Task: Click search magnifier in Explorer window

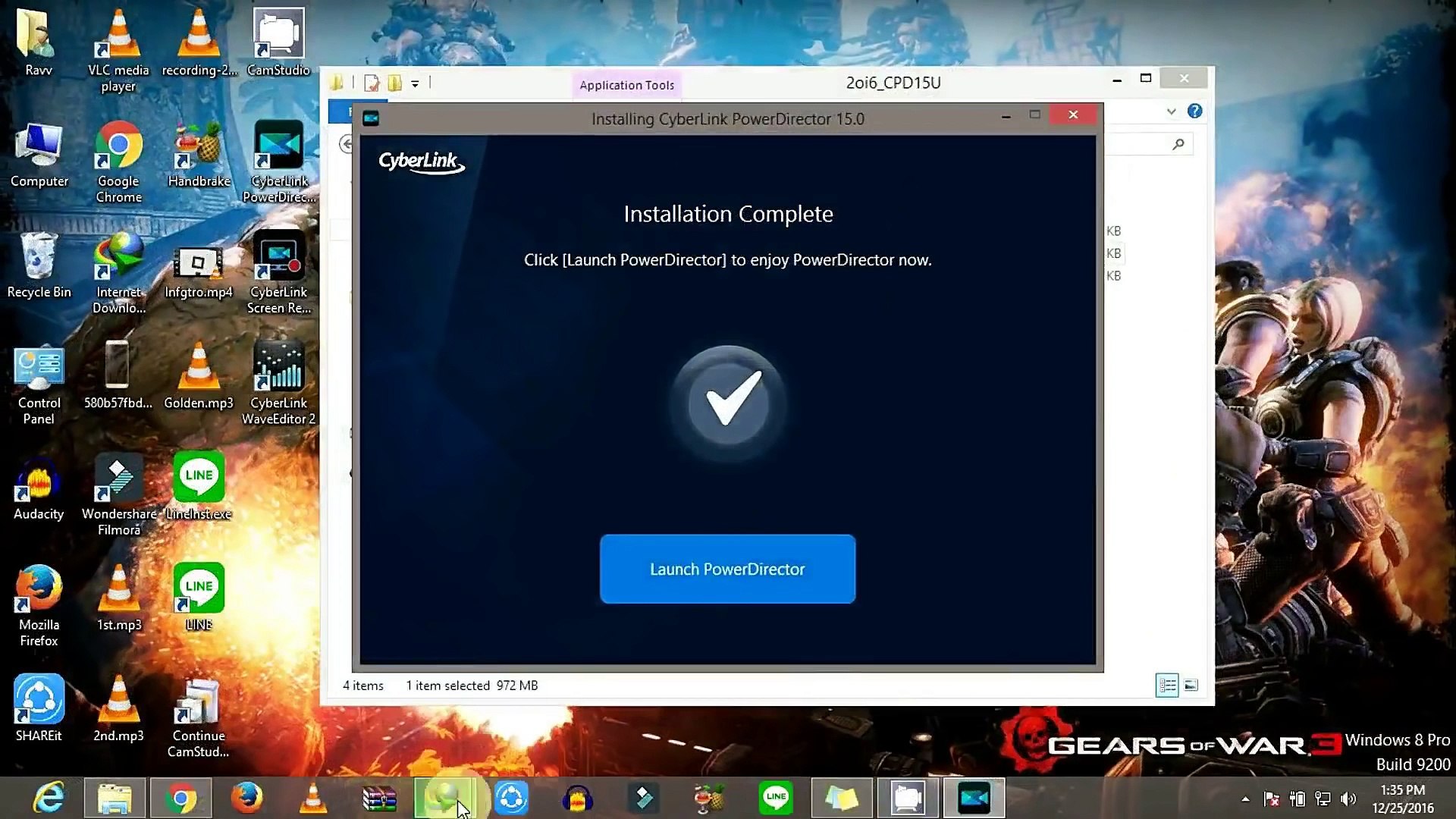Action: pyautogui.click(x=1178, y=144)
